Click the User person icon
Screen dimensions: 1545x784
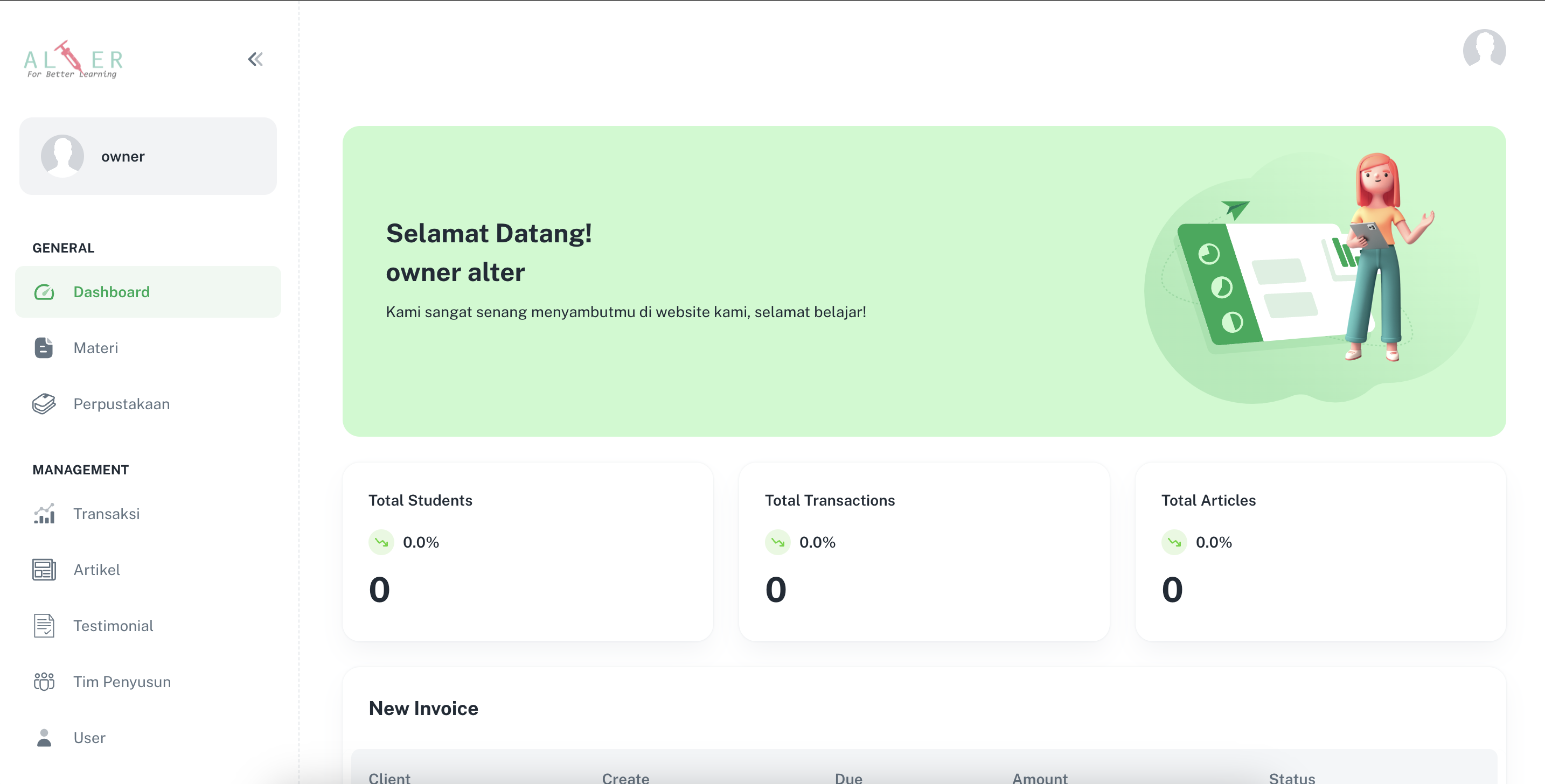click(x=44, y=738)
